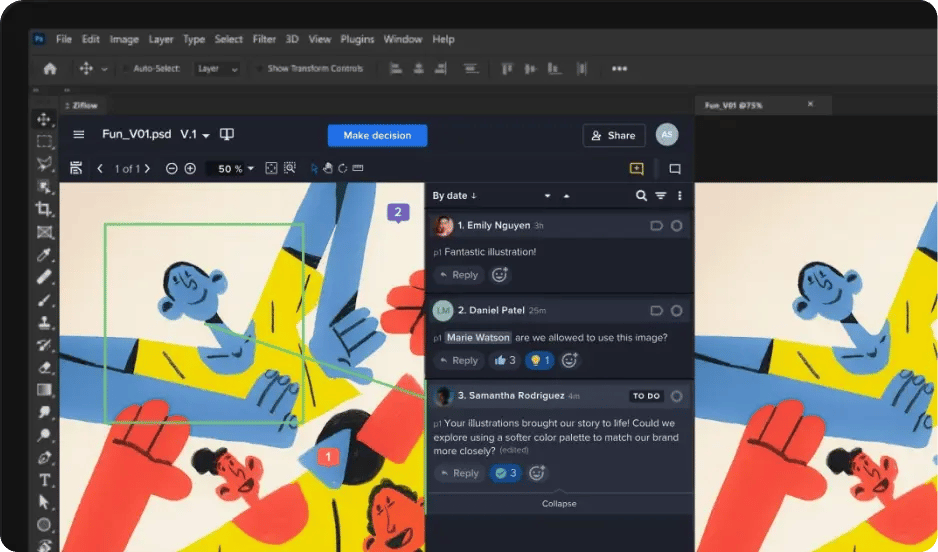938x552 pixels.
Task: Open the Ziflow hamburger menu
Action: (79, 135)
